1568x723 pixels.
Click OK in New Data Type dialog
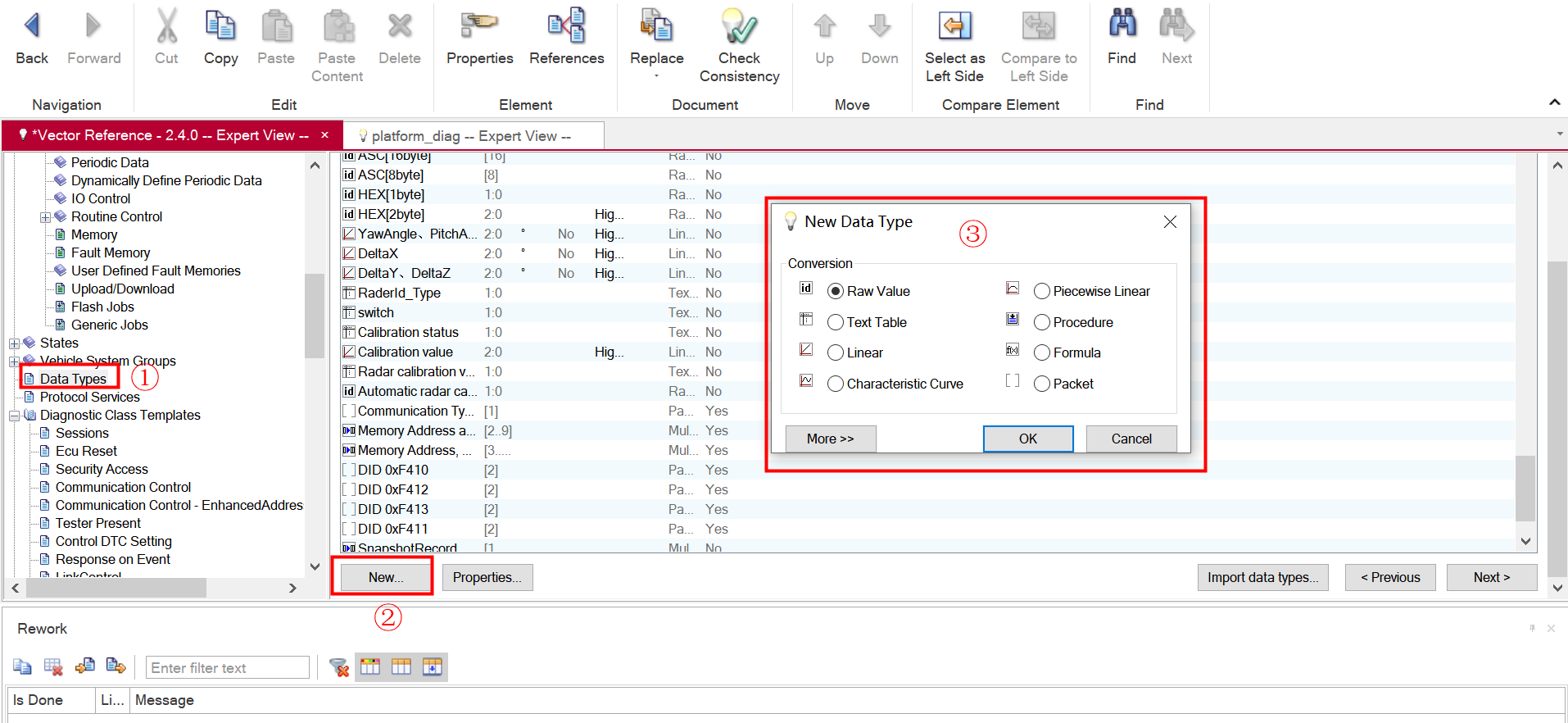coord(1028,439)
